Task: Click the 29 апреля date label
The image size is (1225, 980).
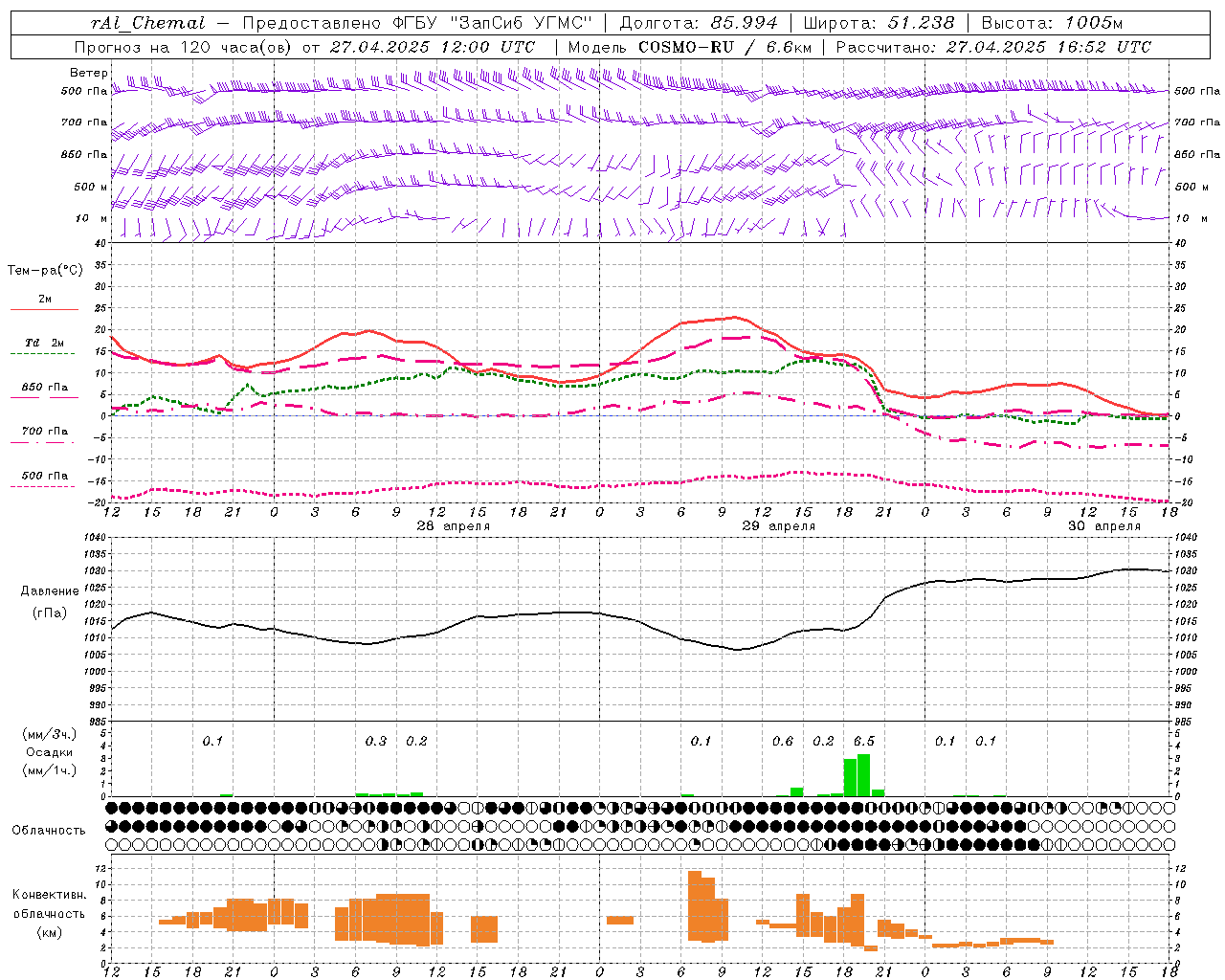Action: point(779,526)
